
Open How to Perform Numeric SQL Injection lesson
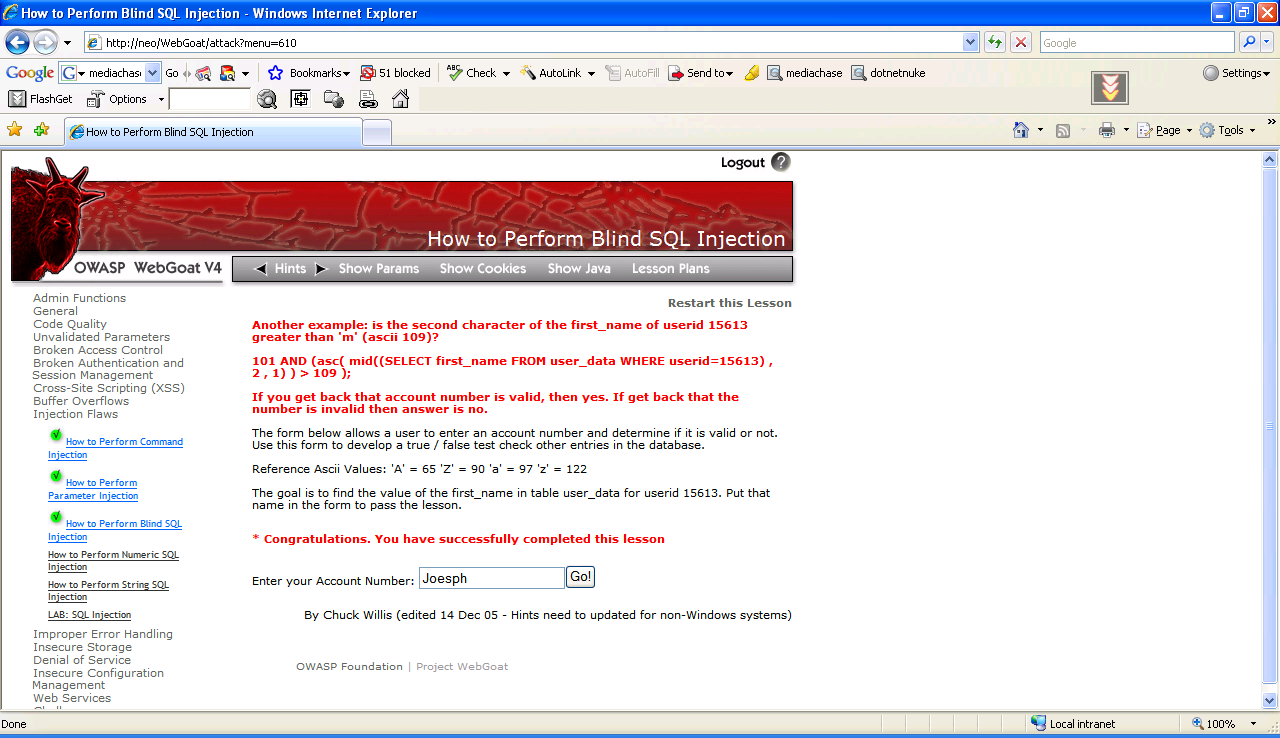point(113,561)
